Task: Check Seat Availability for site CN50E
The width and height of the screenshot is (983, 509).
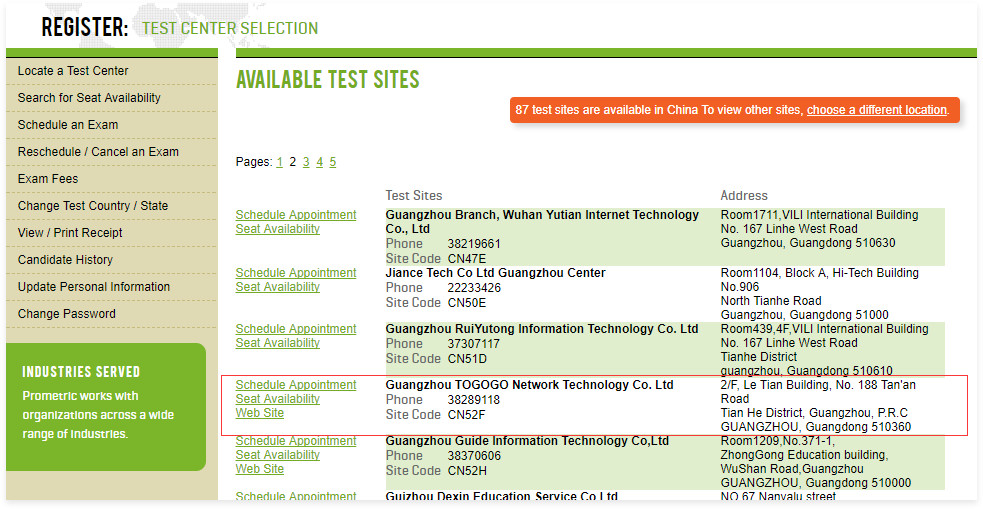Action: pyautogui.click(x=278, y=286)
